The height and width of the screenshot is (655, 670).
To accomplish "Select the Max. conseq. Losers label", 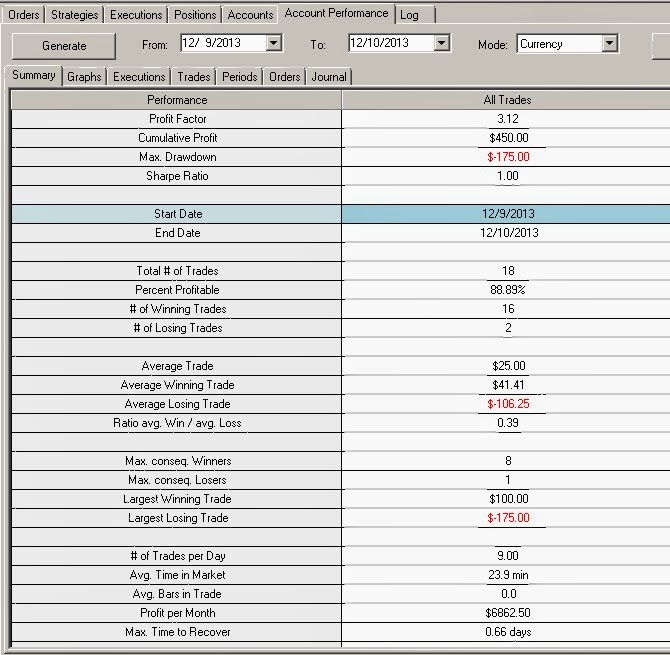I will pyautogui.click(x=177, y=480).
